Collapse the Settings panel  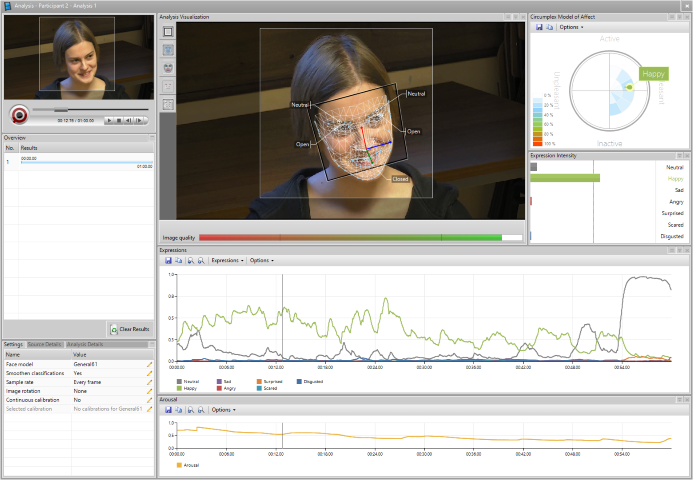tap(152, 344)
